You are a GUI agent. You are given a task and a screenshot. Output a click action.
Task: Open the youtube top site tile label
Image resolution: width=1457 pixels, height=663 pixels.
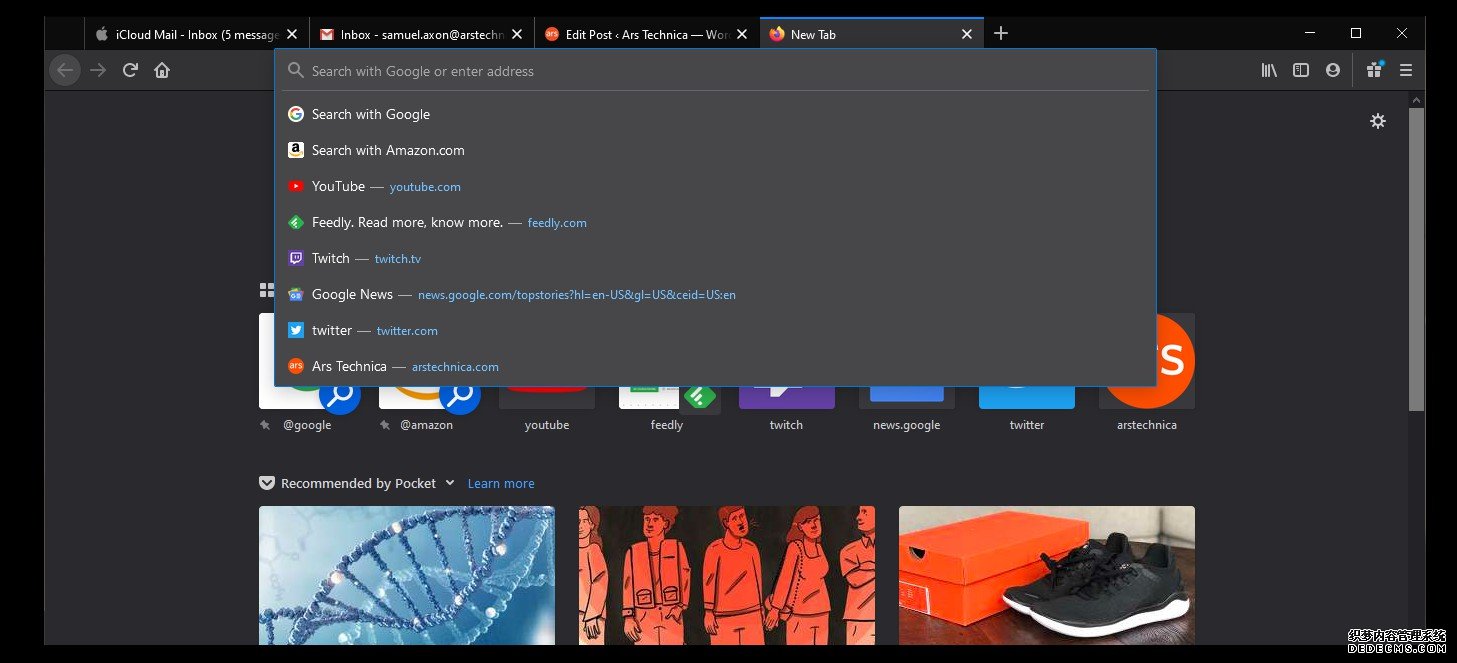click(547, 425)
